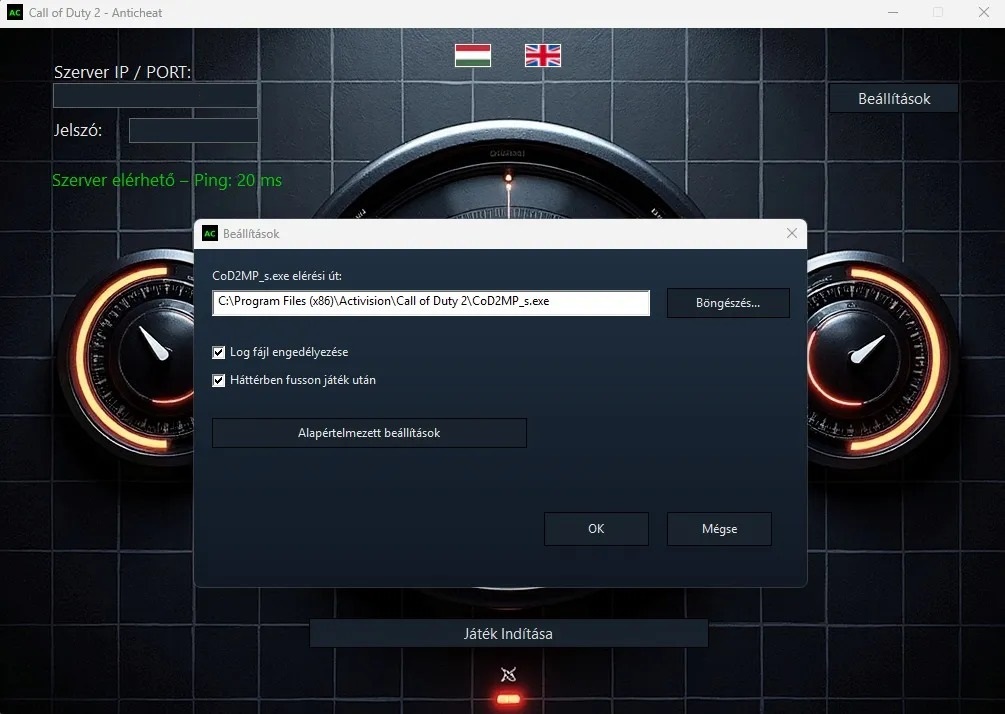Switch language with the British flag icon
The width and height of the screenshot is (1005, 714).
pos(543,55)
